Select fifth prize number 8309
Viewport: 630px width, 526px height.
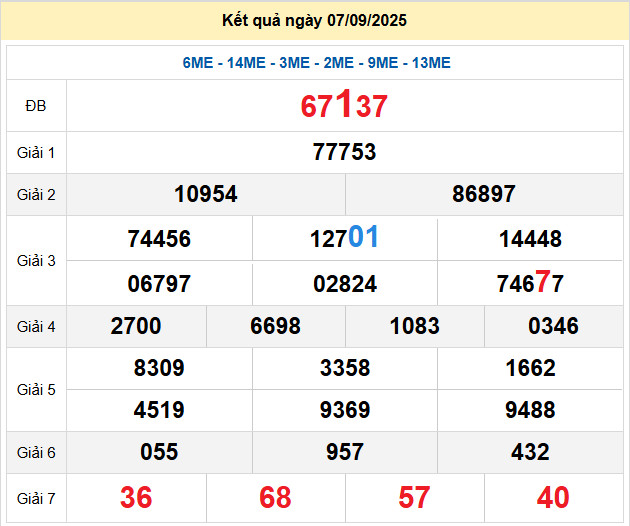pos(159,368)
